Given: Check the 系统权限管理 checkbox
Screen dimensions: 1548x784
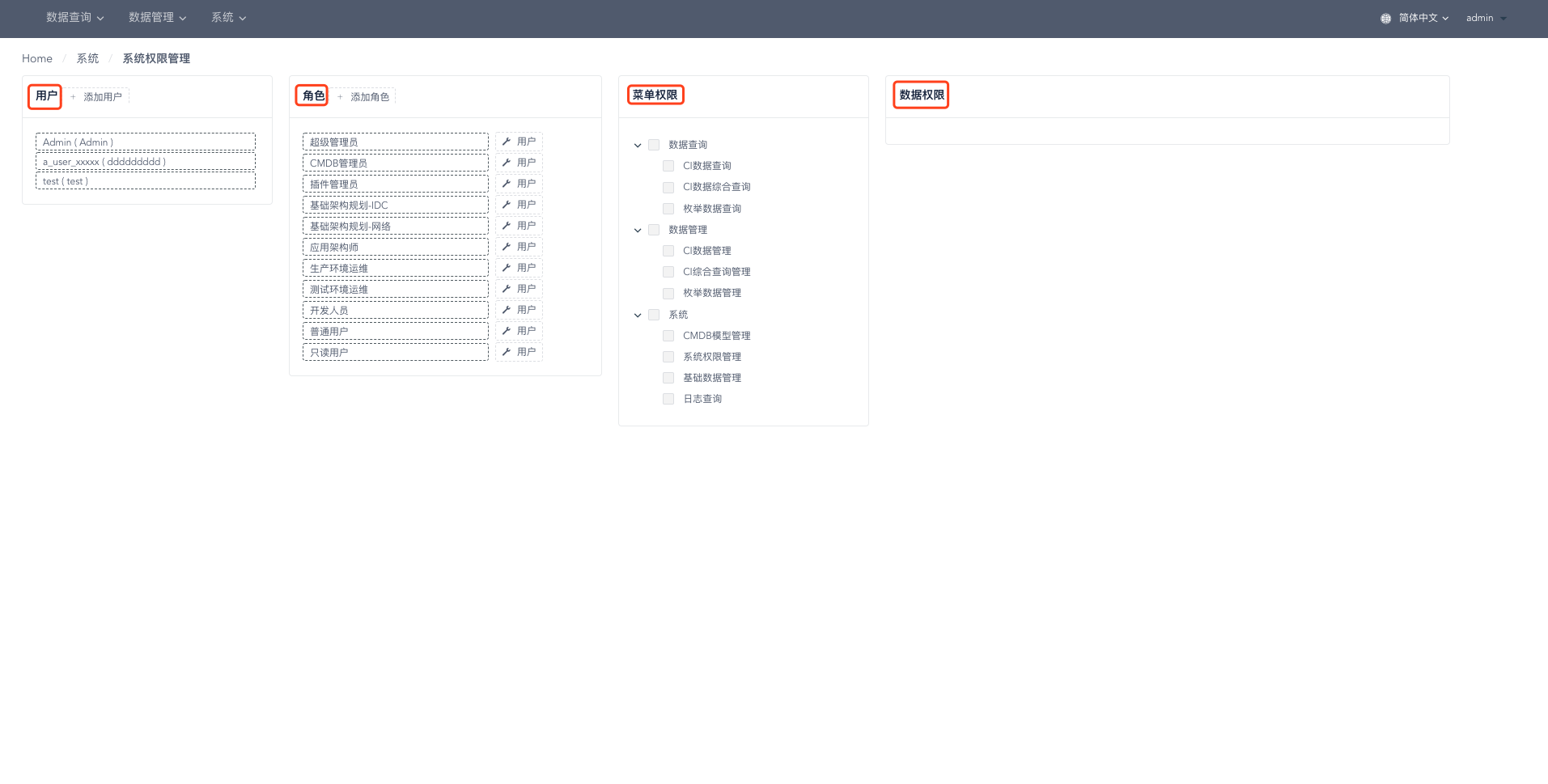Looking at the screenshot, I should [668, 357].
